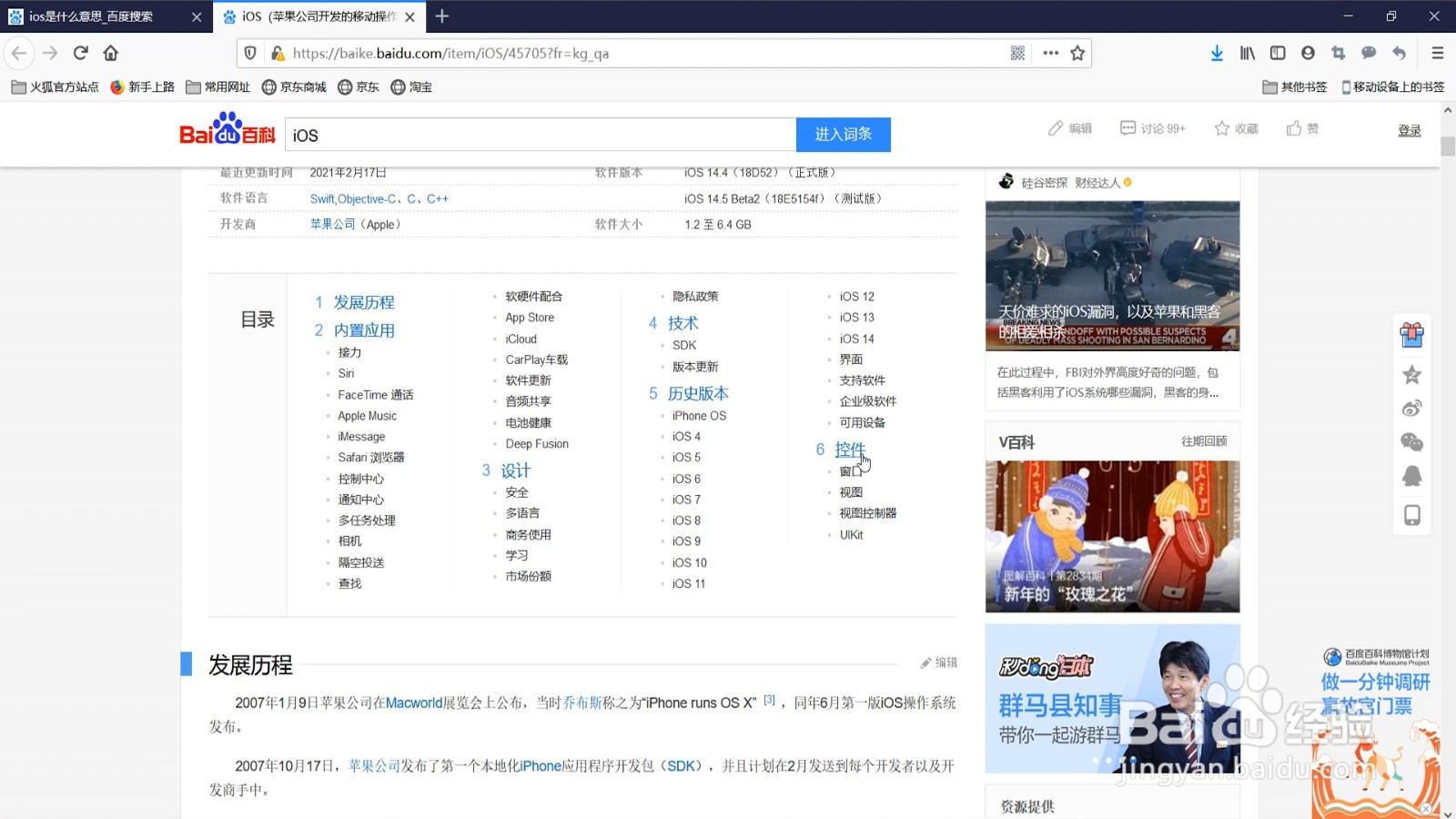
Task: Open the Firefox Screenshots crop tool
Action: pyautogui.click(x=1338, y=53)
